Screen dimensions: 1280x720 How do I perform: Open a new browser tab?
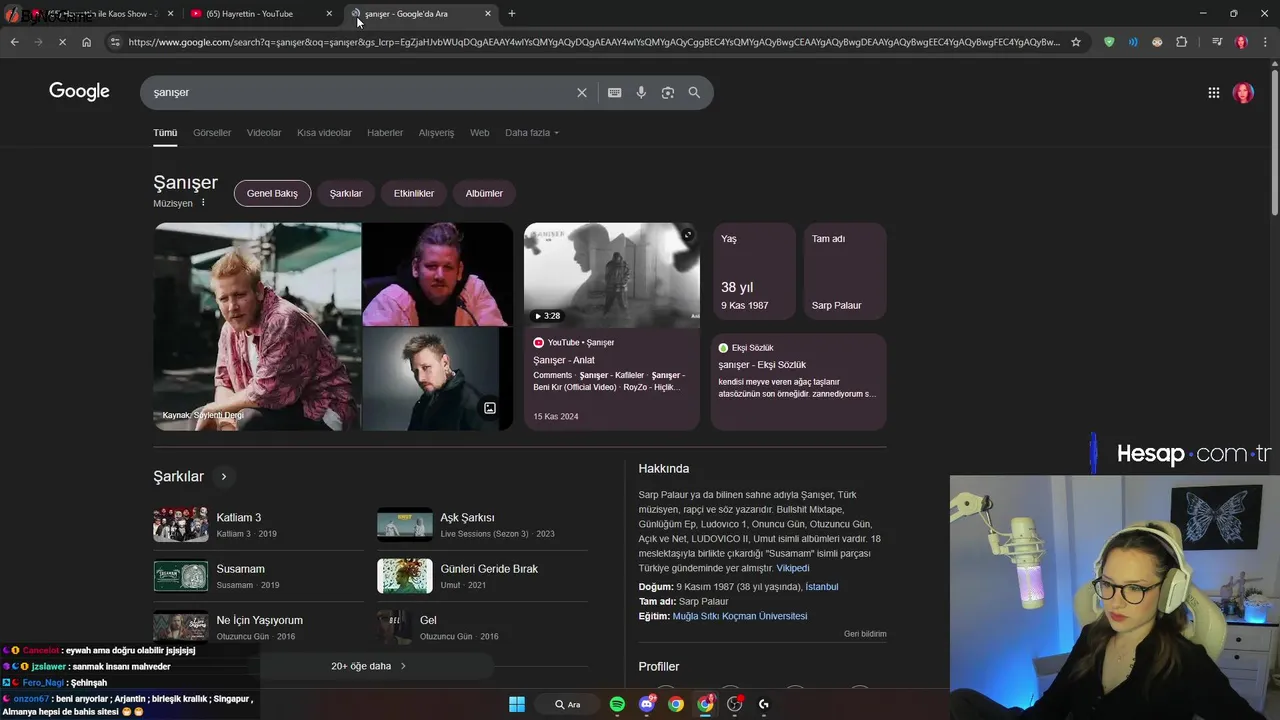[512, 14]
